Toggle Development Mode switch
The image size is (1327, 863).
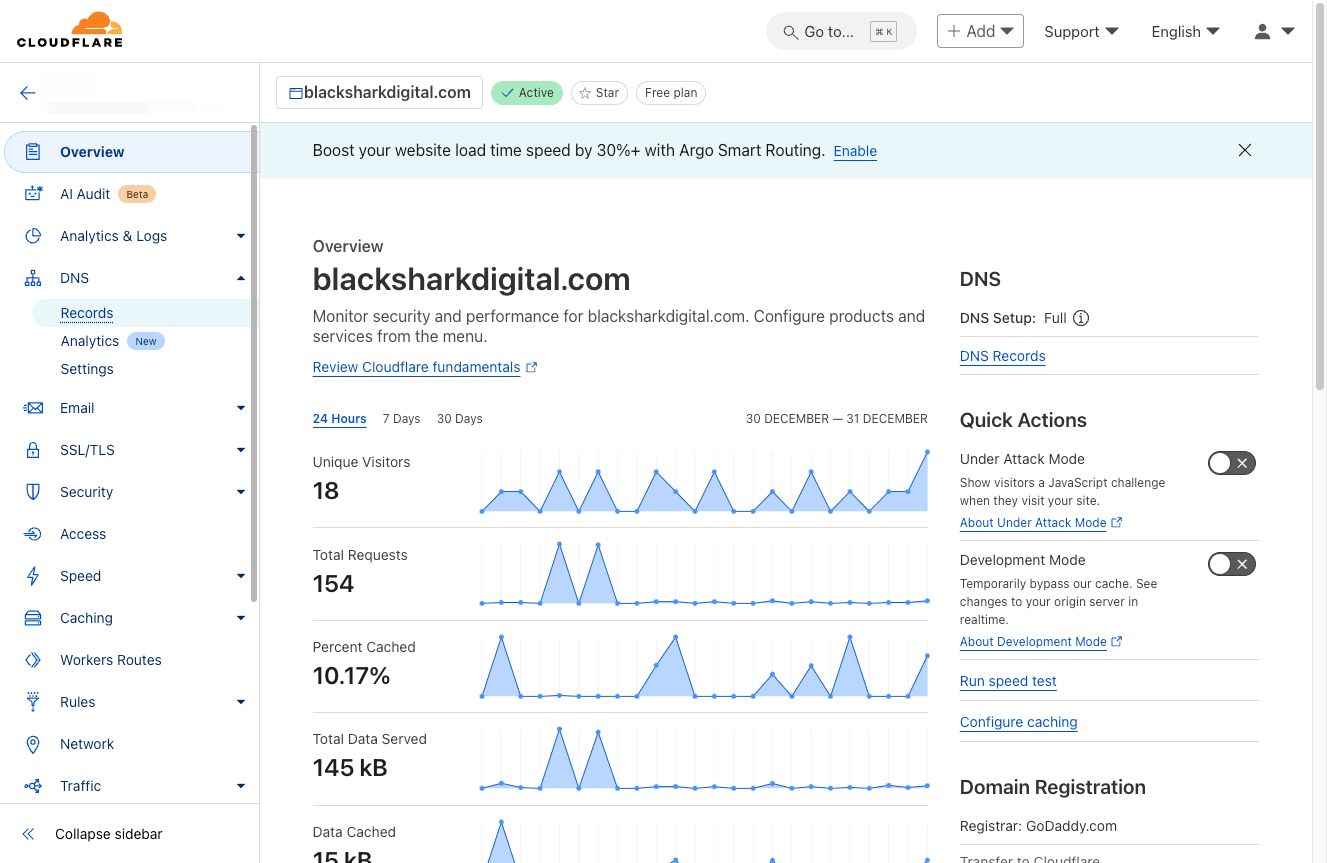(x=1232, y=564)
